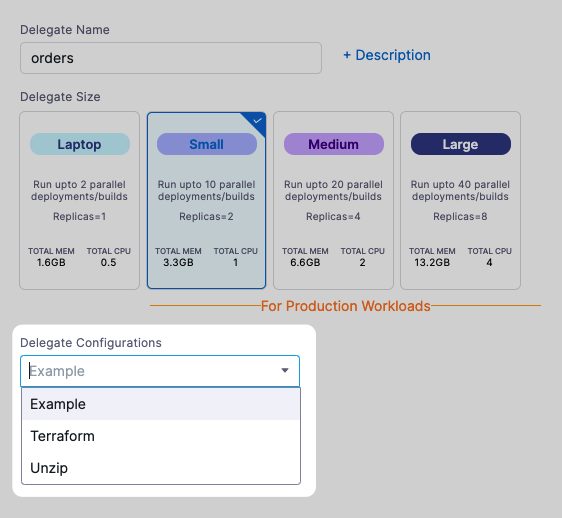Click the Laptop pill badge
562x518 pixels.
80,144
